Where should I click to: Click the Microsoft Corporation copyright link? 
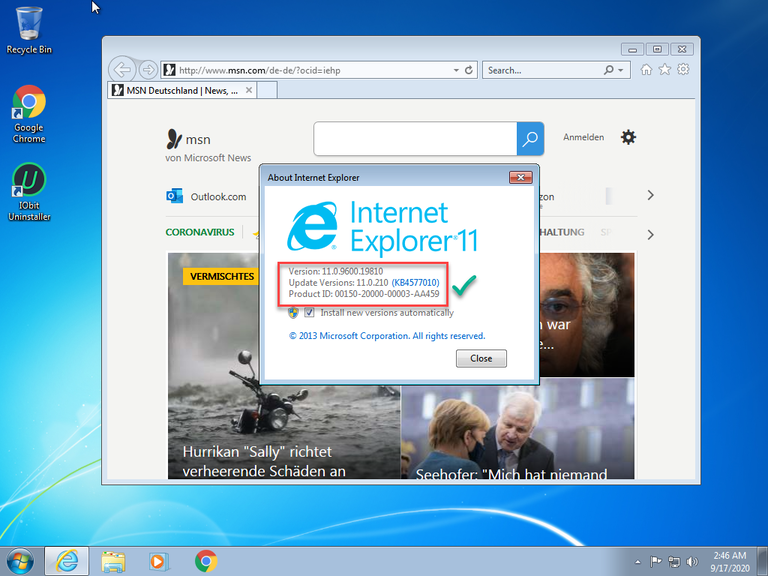pyautogui.click(x=387, y=336)
